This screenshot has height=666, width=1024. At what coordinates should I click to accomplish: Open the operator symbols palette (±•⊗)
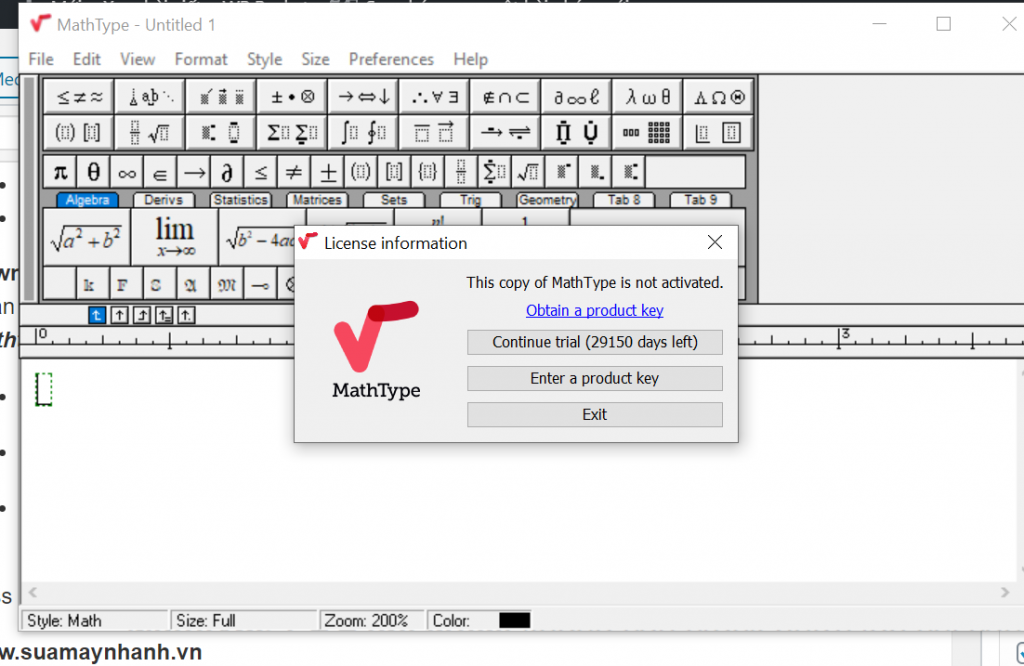pyautogui.click(x=293, y=97)
